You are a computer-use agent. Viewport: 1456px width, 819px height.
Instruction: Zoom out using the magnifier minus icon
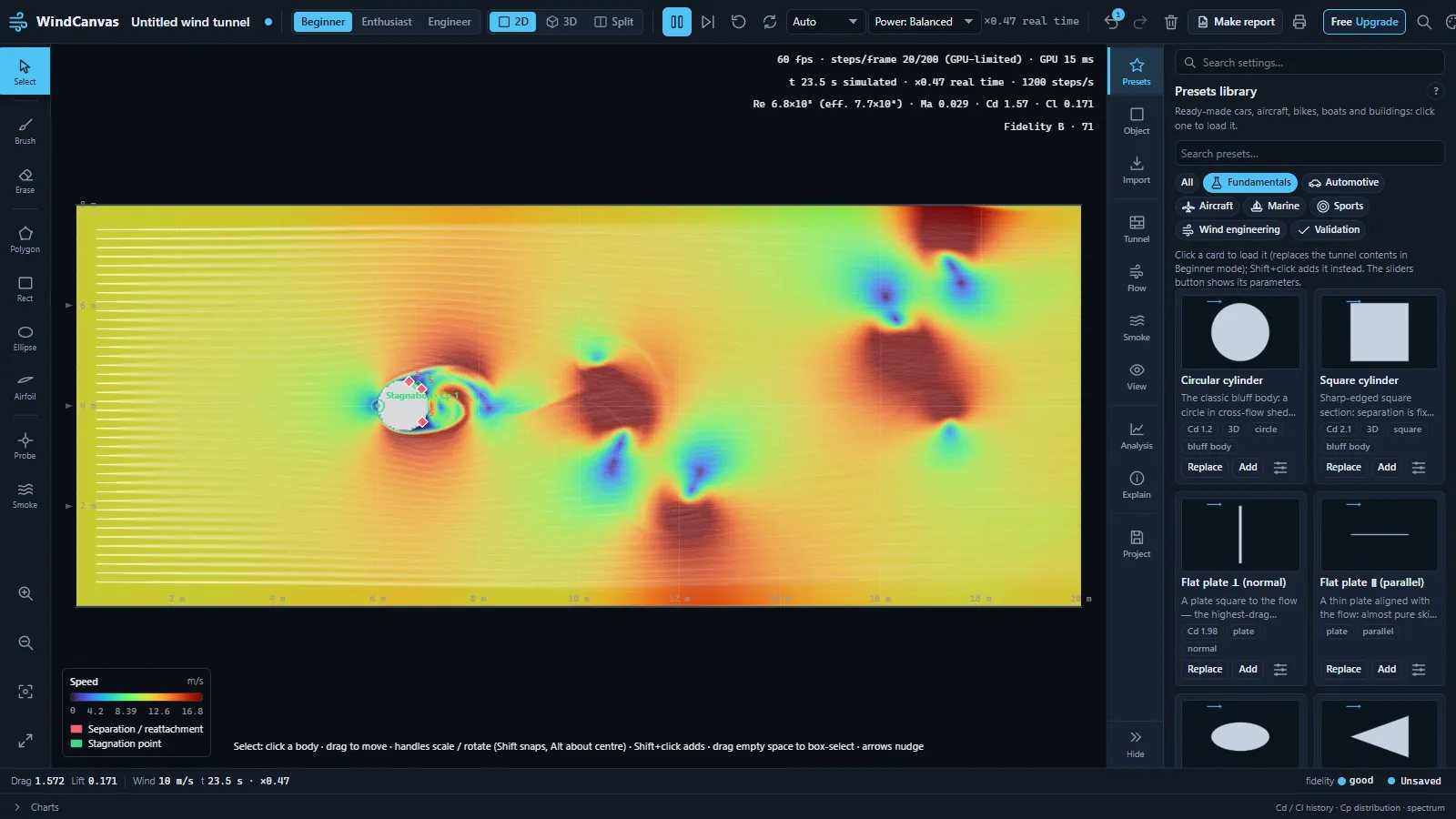[25, 642]
